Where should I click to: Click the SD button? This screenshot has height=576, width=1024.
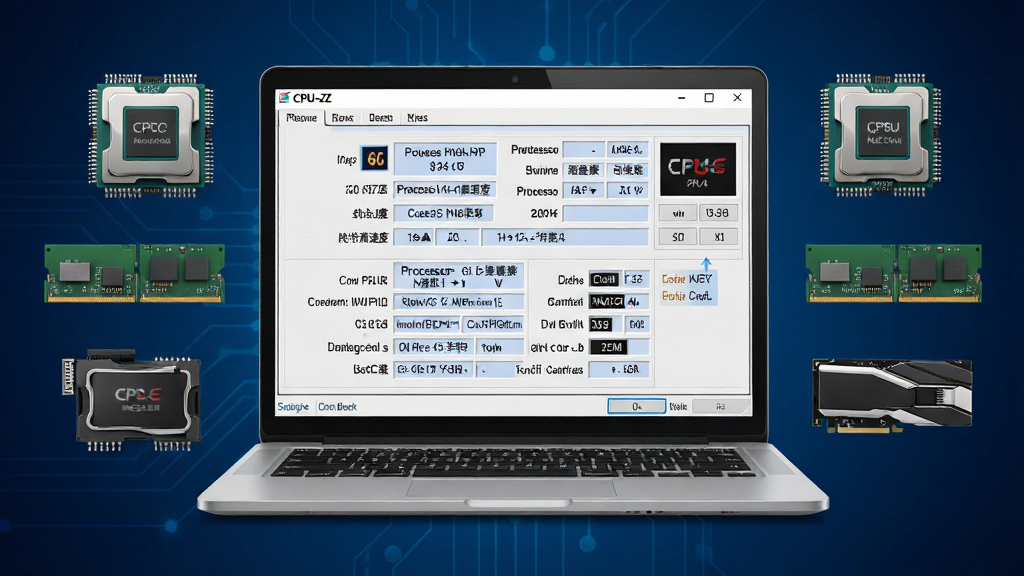(x=678, y=236)
